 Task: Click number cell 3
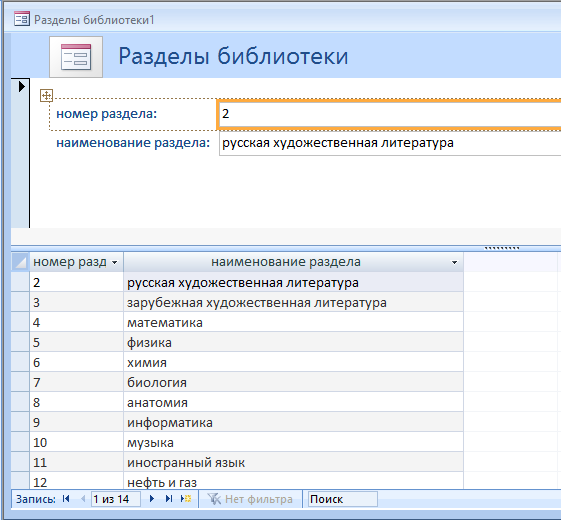(x=77, y=303)
